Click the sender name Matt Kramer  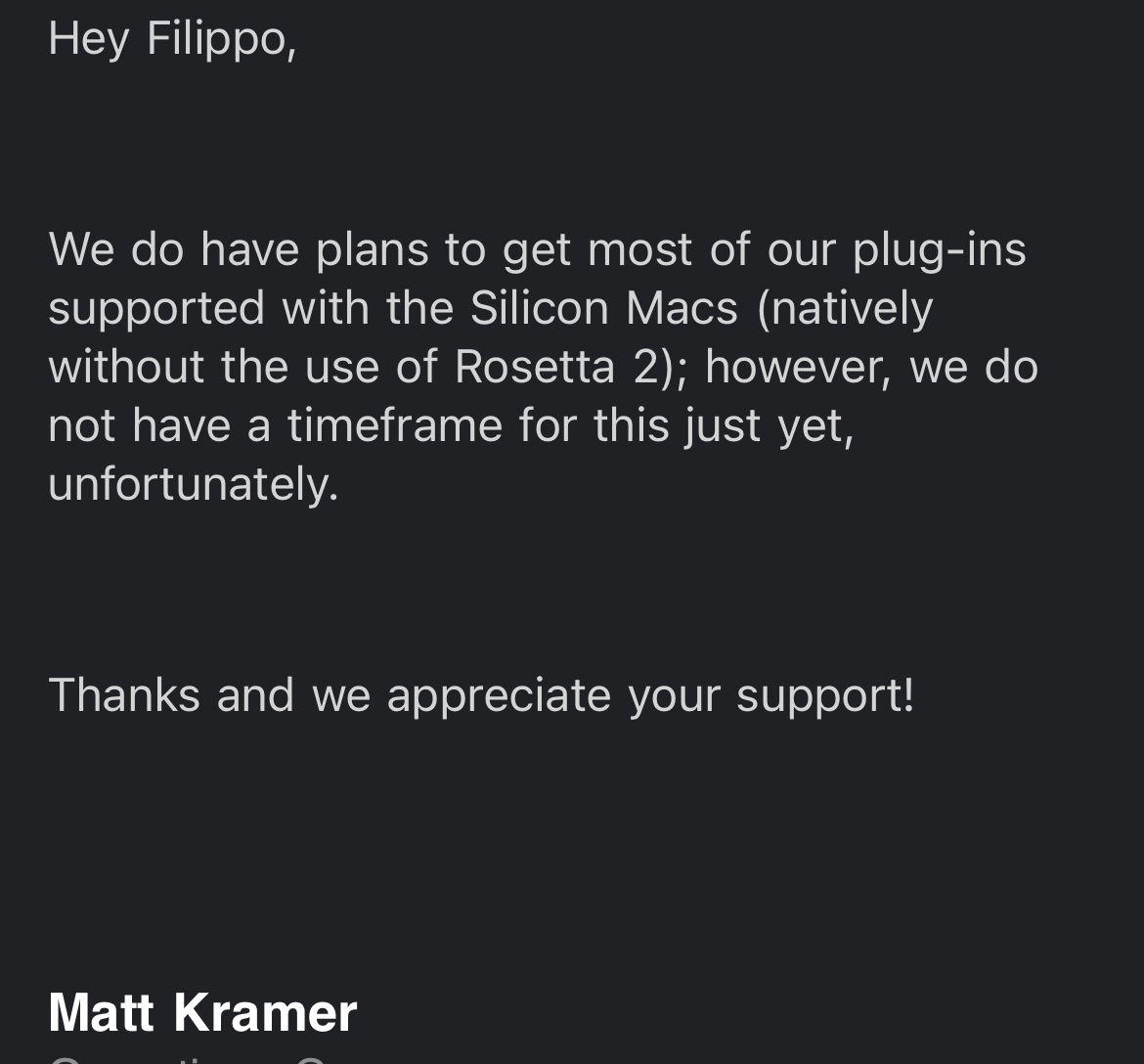pyautogui.click(x=202, y=1012)
